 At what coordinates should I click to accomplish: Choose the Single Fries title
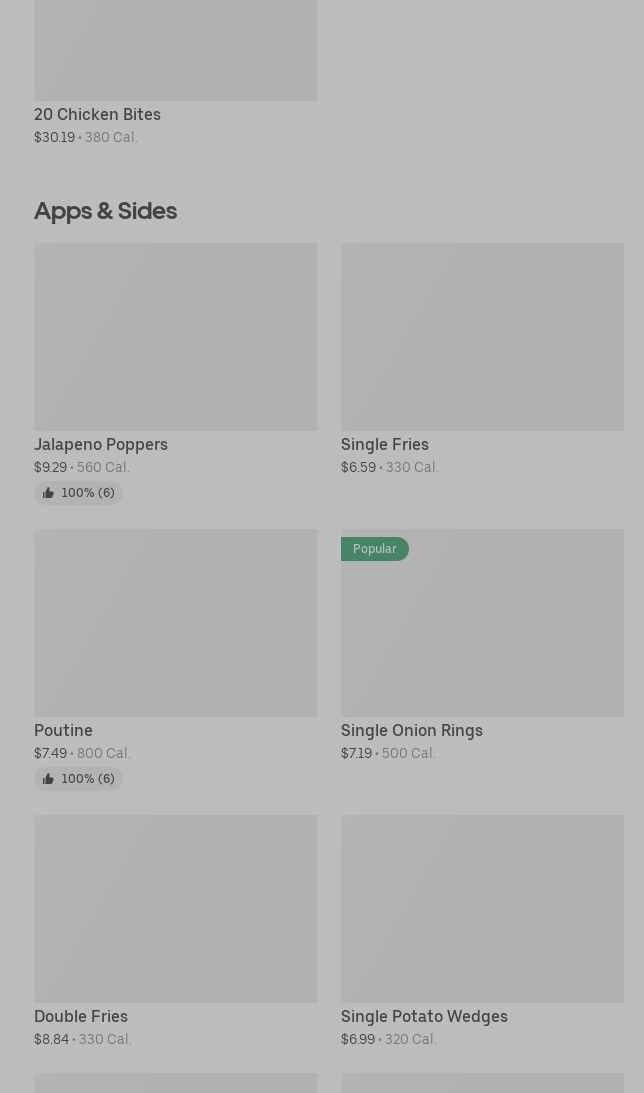pyautogui.click(x=385, y=444)
